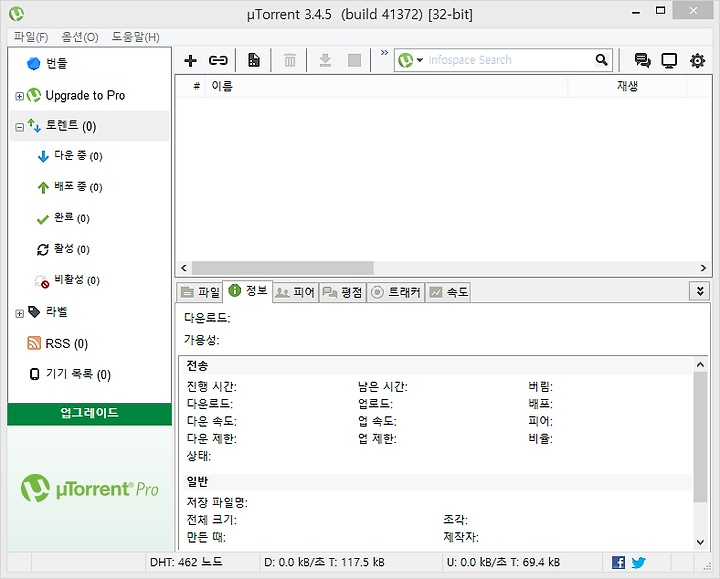Click the µTorrent logo in title bar

[16, 14]
